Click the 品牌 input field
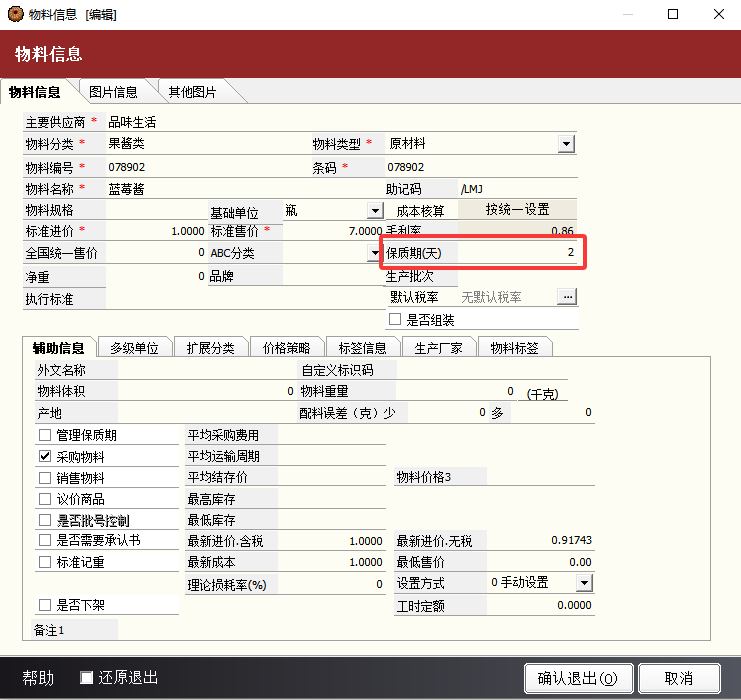Screen dimensions: 741x700 click(333, 276)
